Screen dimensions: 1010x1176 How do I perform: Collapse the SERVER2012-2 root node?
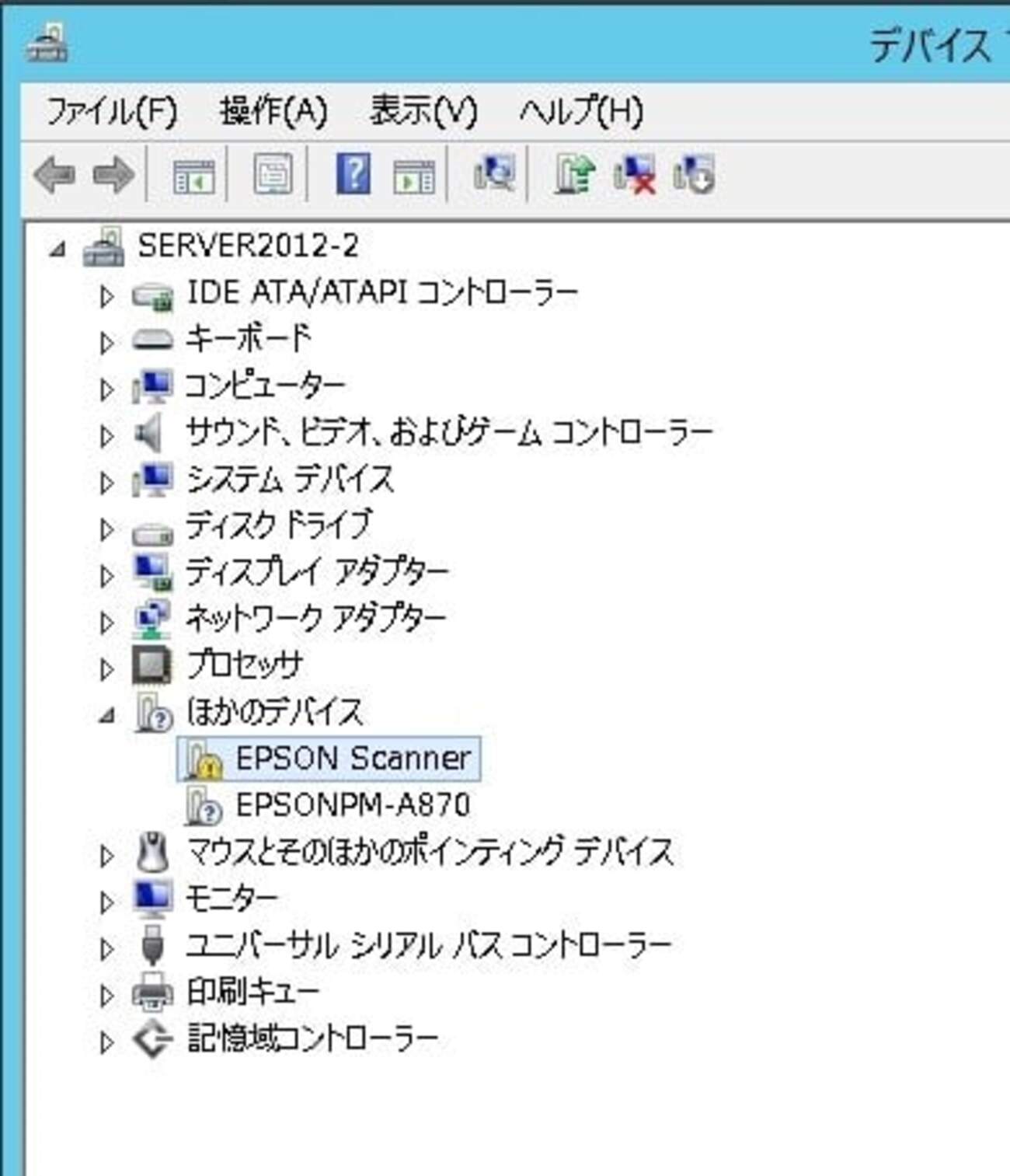[57, 250]
